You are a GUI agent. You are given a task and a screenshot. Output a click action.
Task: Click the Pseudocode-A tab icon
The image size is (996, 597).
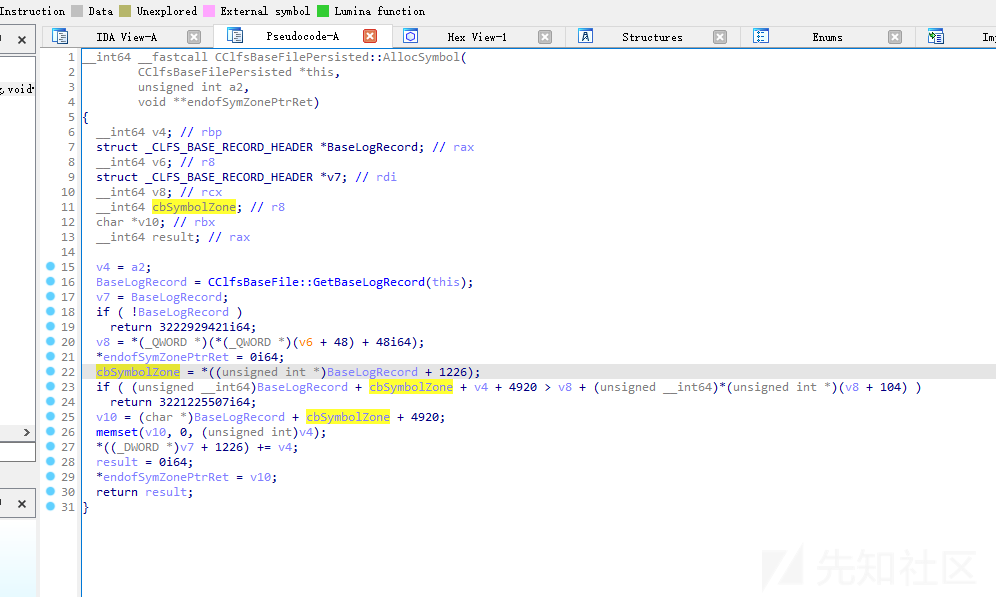[x=235, y=37]
